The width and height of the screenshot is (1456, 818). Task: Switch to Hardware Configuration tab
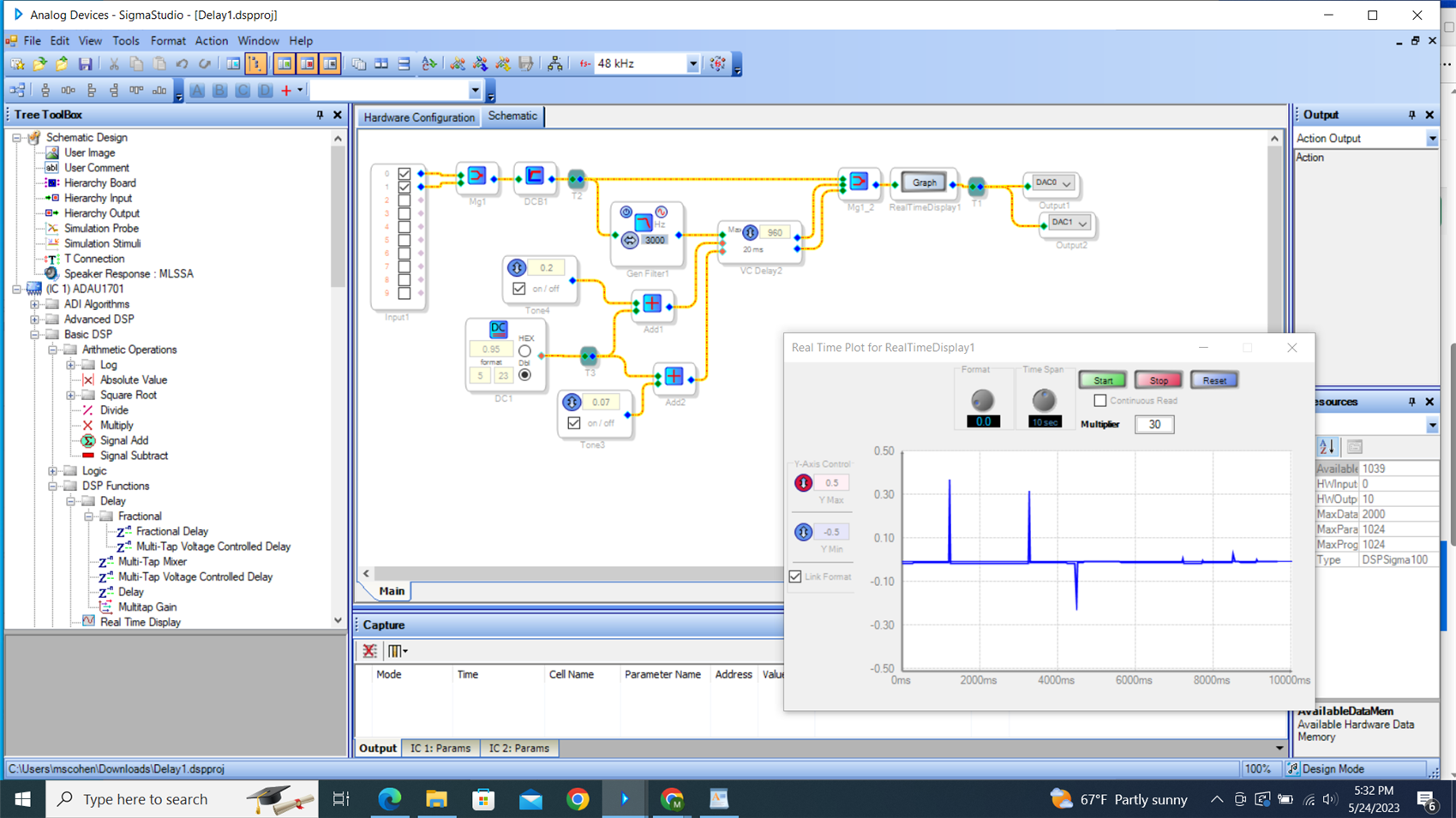coord(419,117)
